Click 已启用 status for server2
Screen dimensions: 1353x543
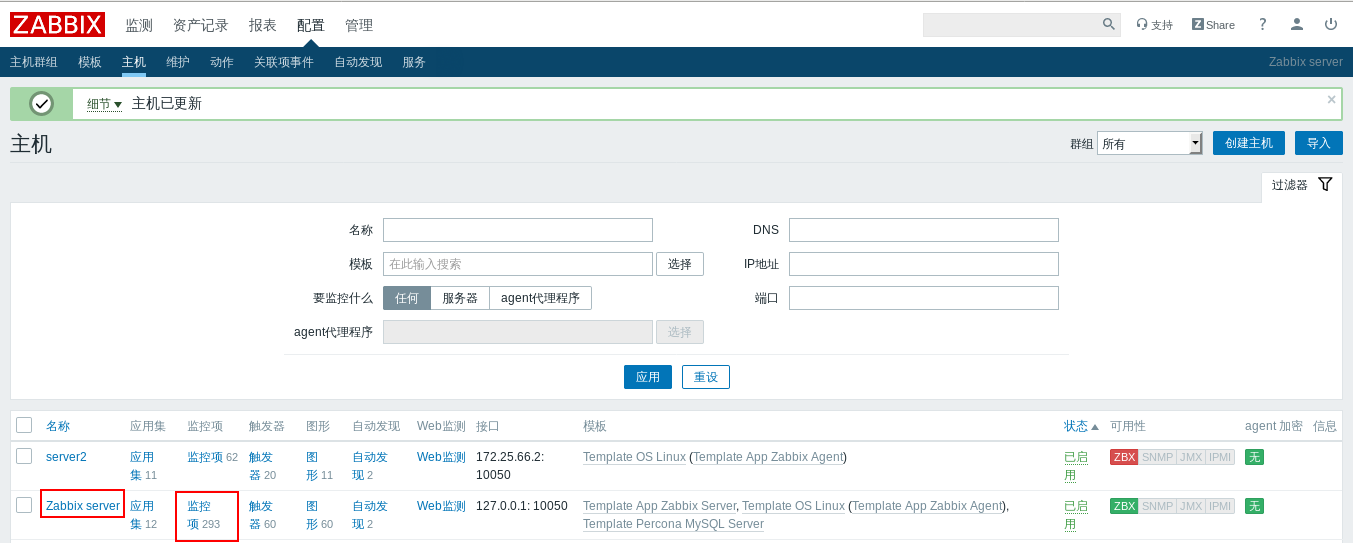[1076, 466]
